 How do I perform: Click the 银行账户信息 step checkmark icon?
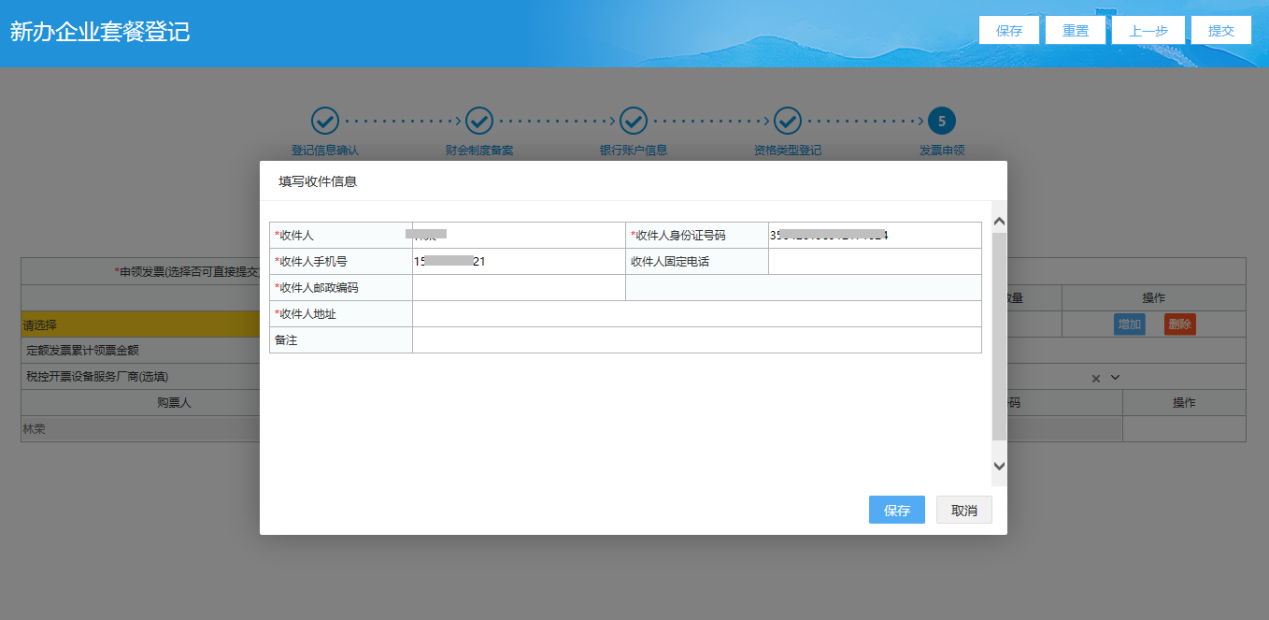point(633,121)
